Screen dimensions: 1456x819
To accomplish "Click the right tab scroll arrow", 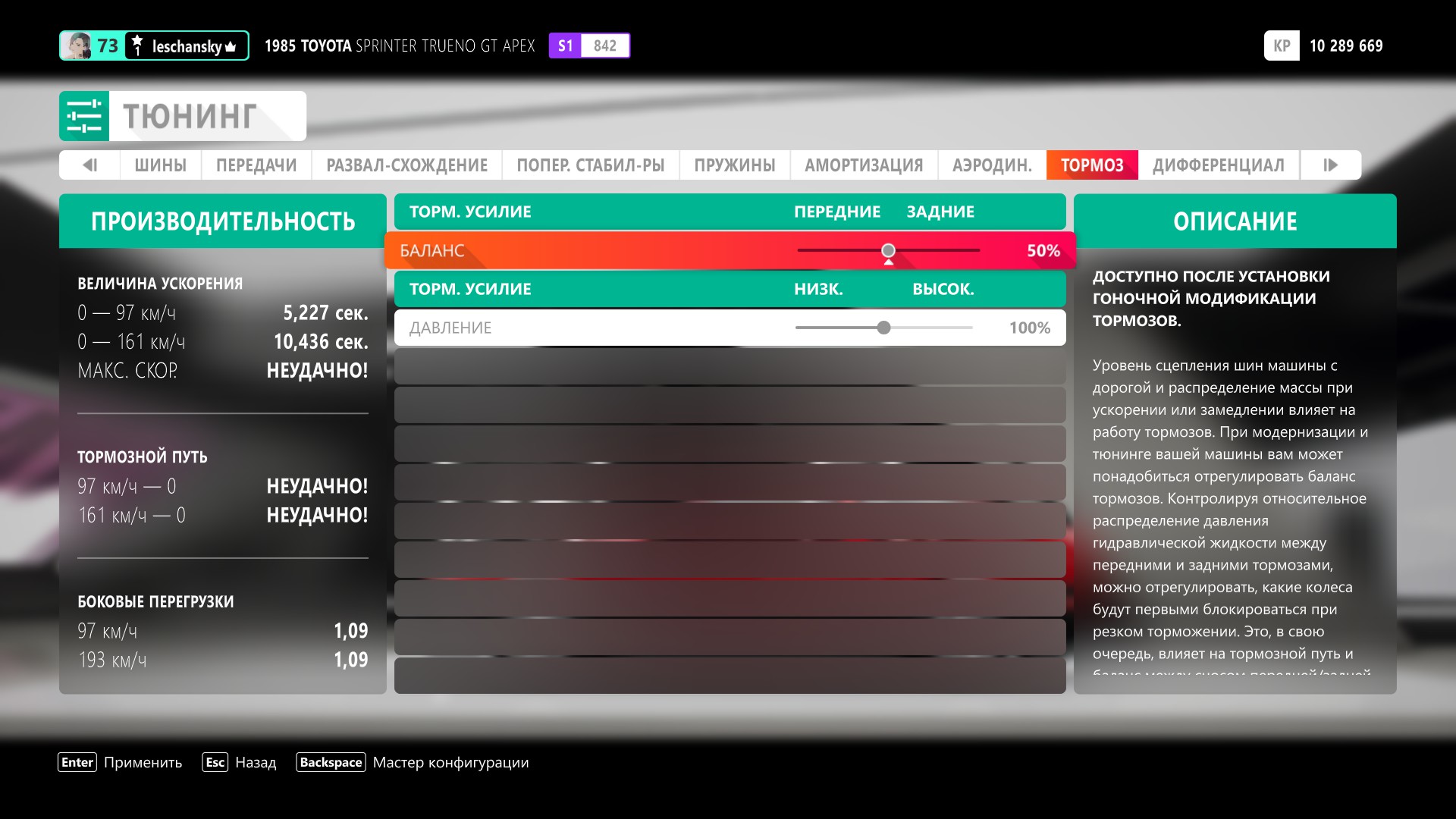I will click(1330, 165).
